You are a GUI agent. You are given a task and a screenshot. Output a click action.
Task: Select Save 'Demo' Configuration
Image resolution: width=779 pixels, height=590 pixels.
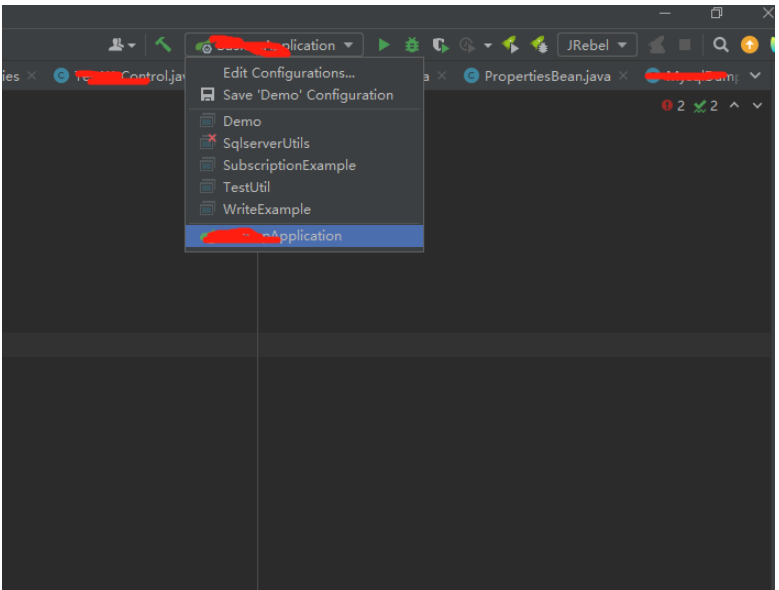(304, 95)
